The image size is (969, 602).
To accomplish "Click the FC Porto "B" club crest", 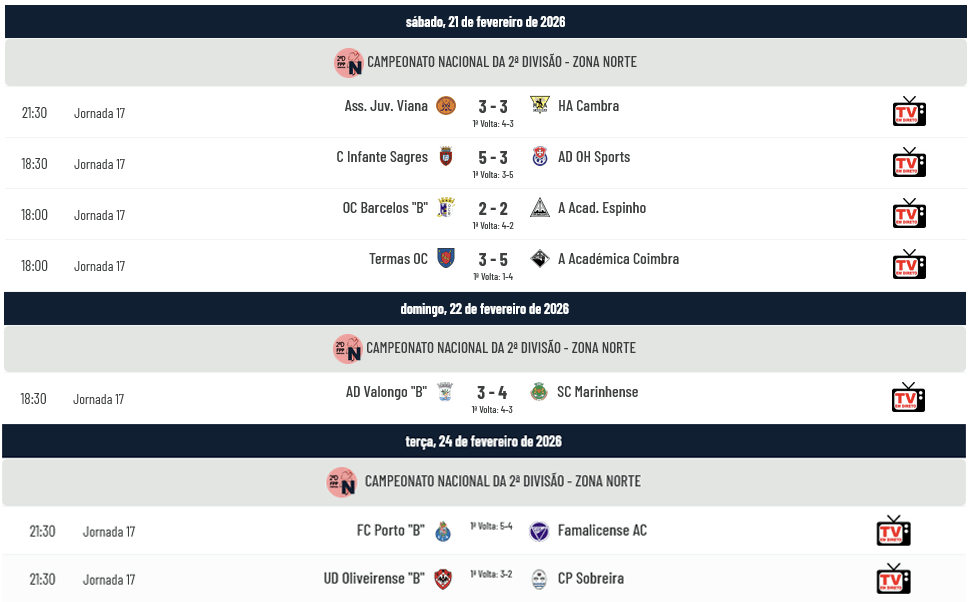I will 444,531.
